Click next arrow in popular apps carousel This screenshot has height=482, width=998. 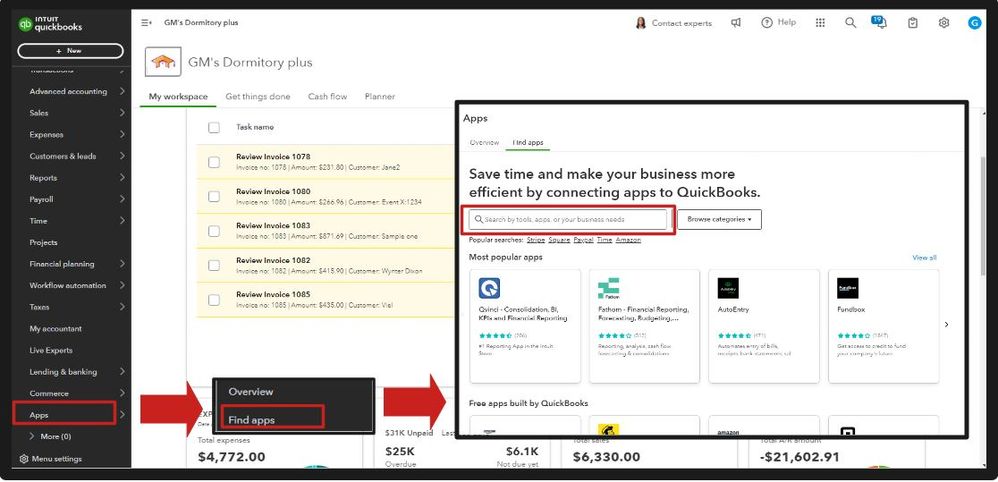click(946, 324)
